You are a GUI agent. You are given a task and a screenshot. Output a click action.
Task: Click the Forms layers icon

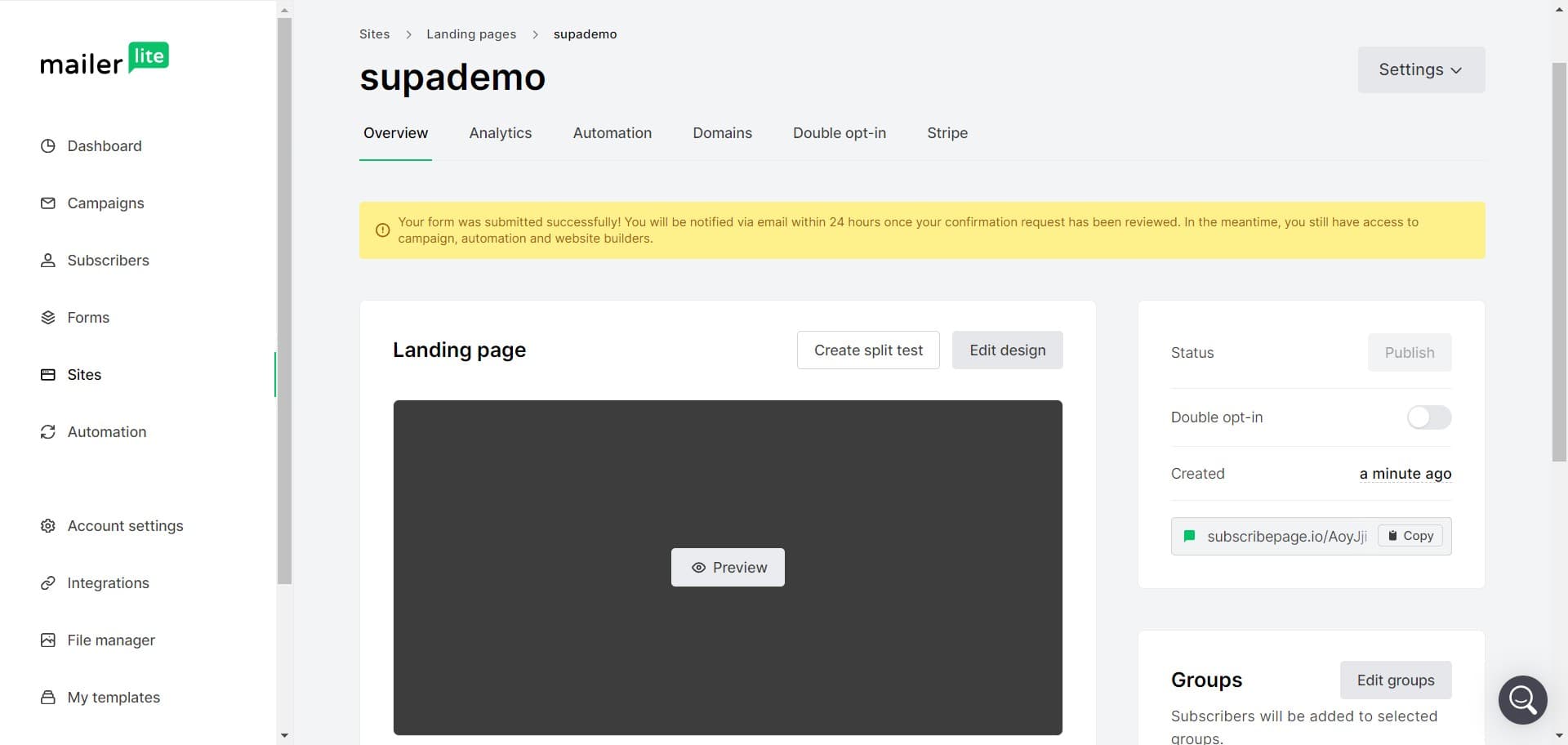tap(48, 318)
